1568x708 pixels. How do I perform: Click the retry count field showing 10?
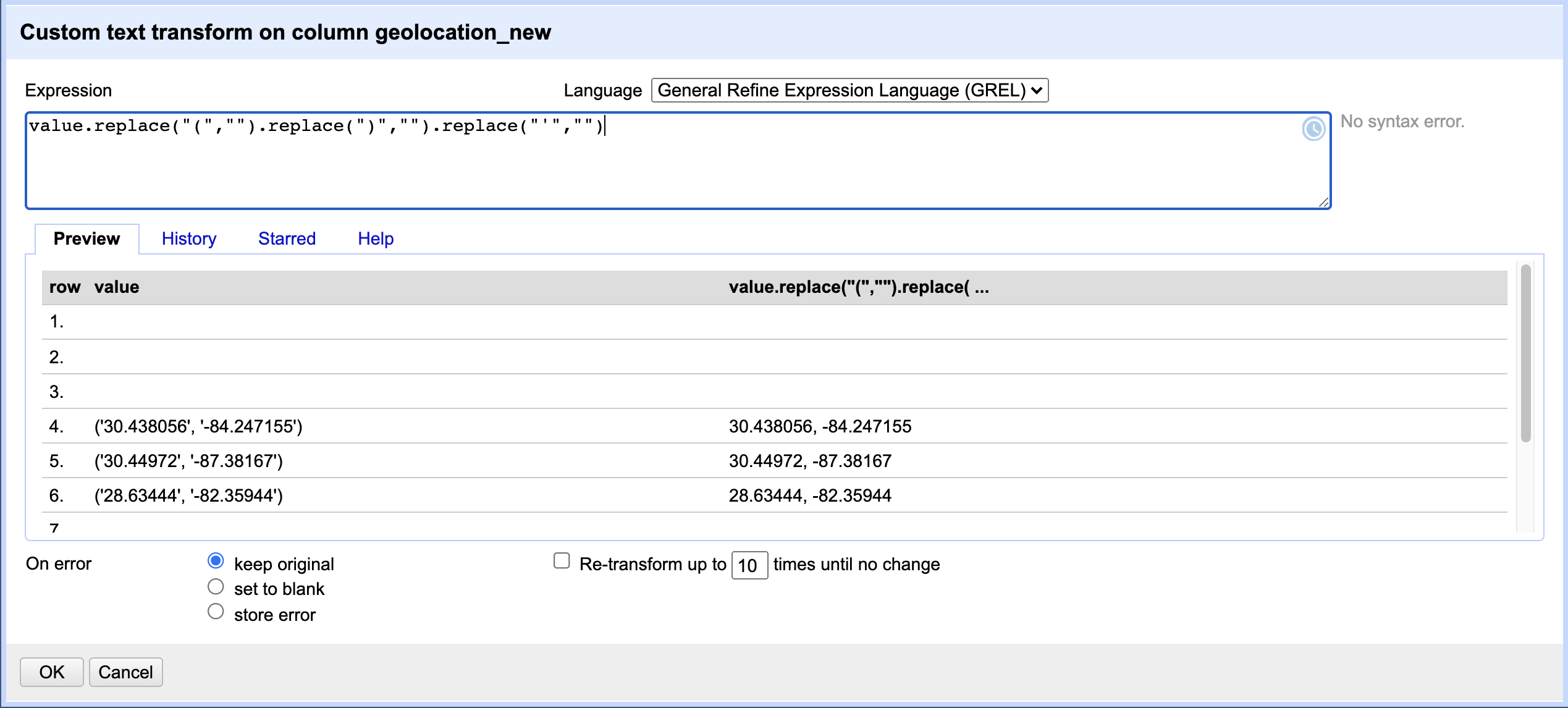click(x=749, y=565)
